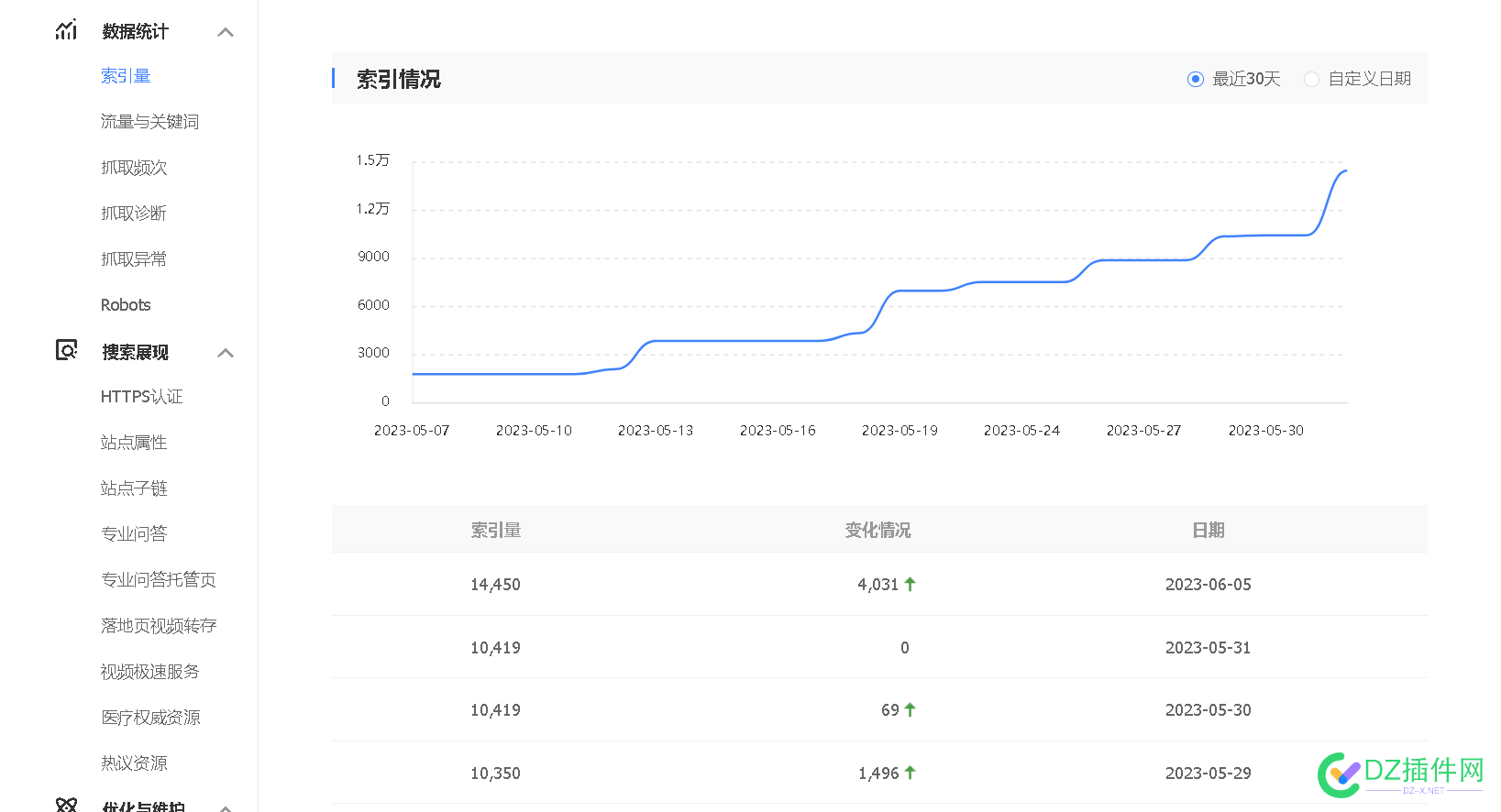Click the 变化情况 column header
This screenshot has height=812, width=1501.
point(877,530)
